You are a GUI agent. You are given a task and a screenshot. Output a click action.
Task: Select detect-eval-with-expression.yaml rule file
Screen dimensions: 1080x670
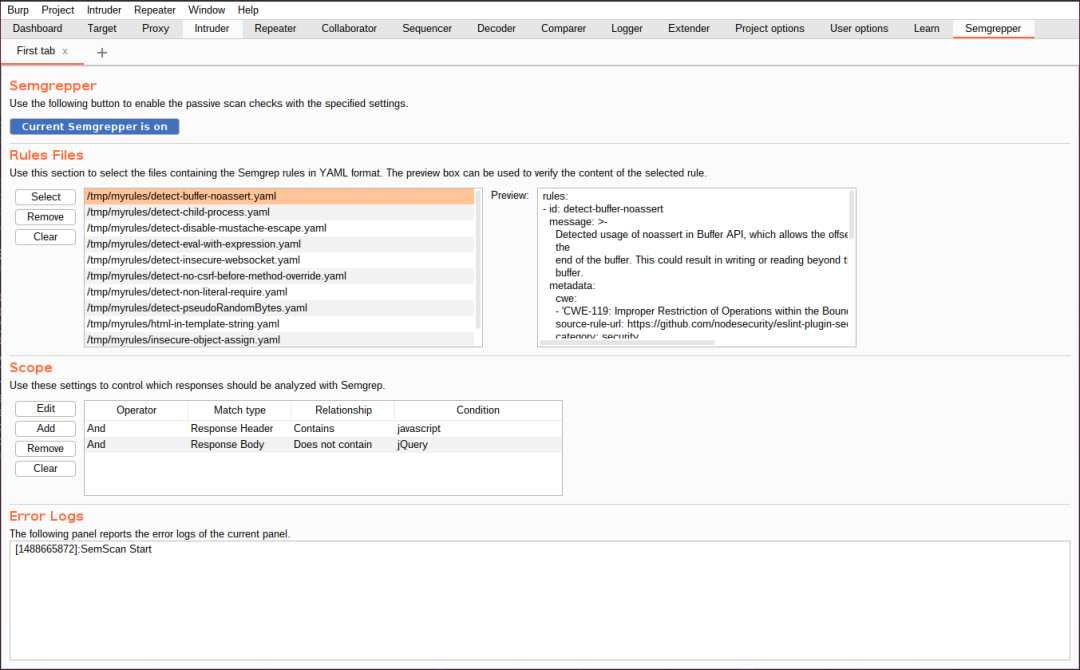click(x=279, y=244)
